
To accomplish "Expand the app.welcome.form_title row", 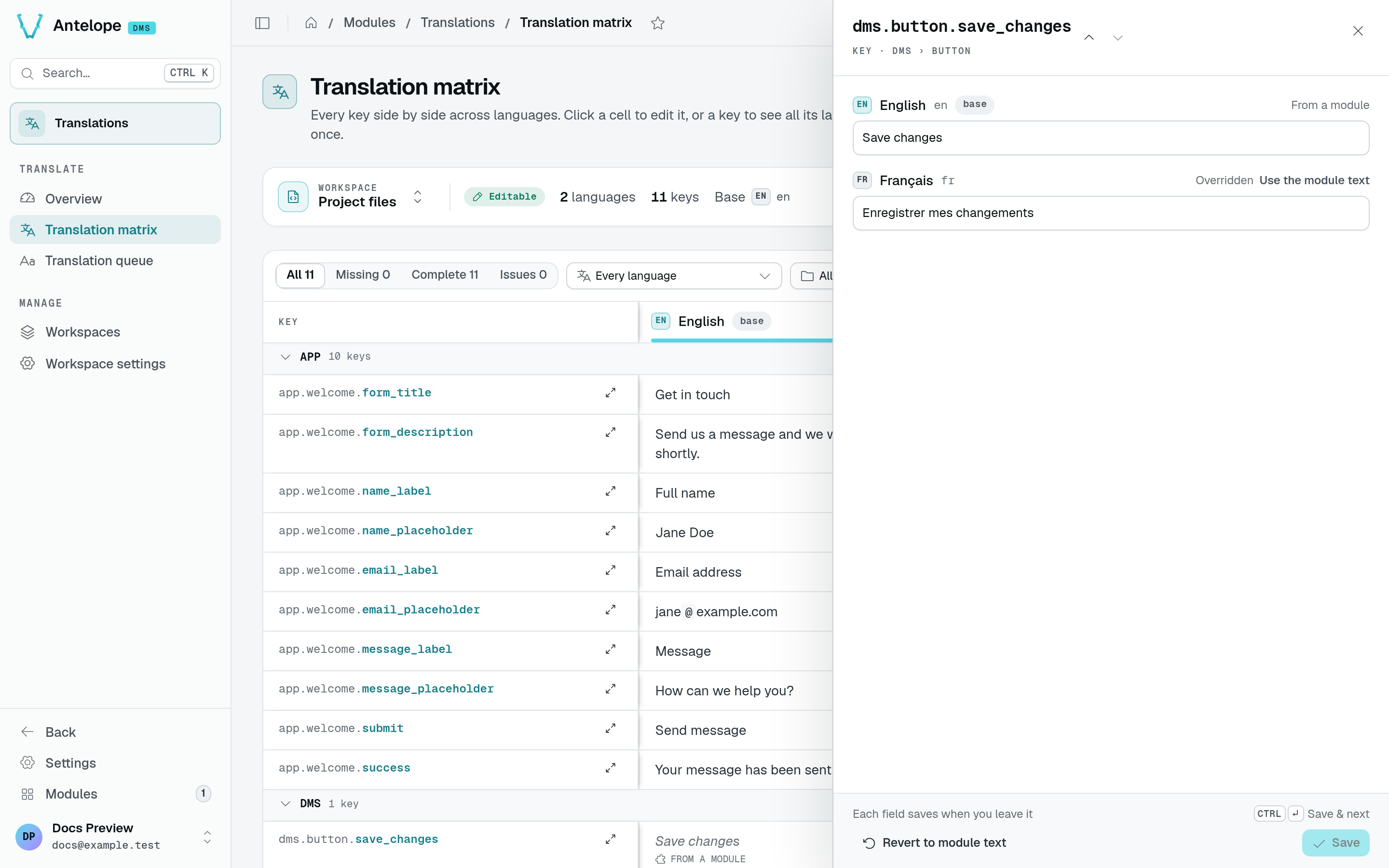I will coord(610,393).
